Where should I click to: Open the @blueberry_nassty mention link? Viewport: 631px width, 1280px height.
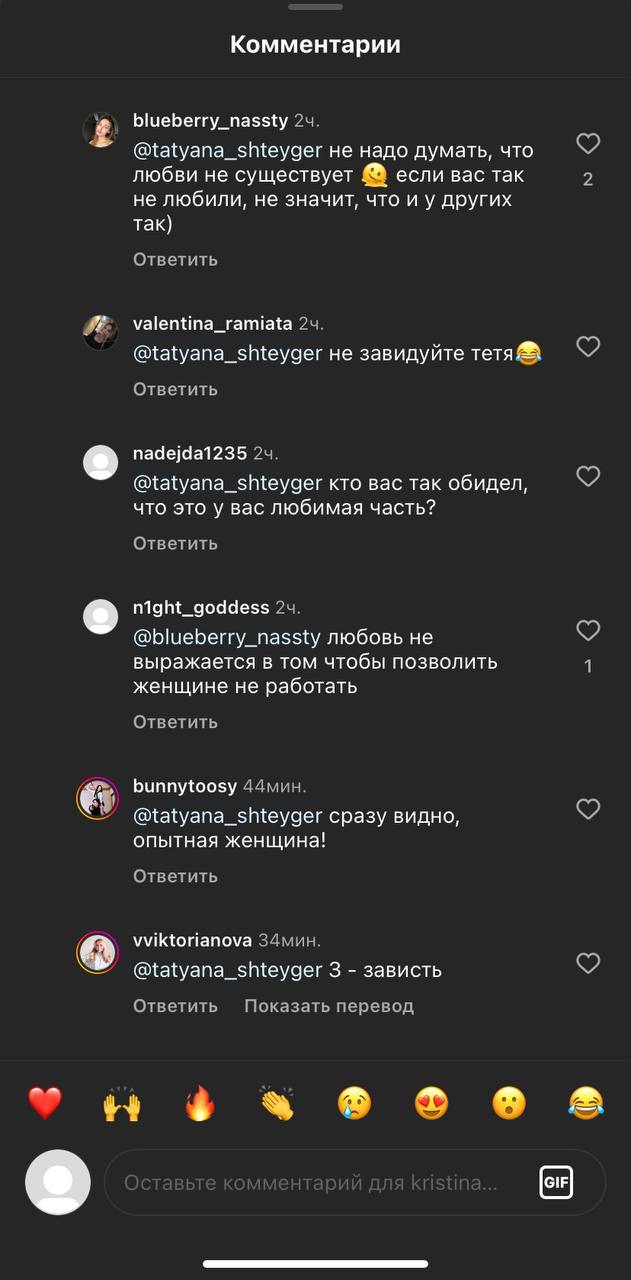point(227,637)
